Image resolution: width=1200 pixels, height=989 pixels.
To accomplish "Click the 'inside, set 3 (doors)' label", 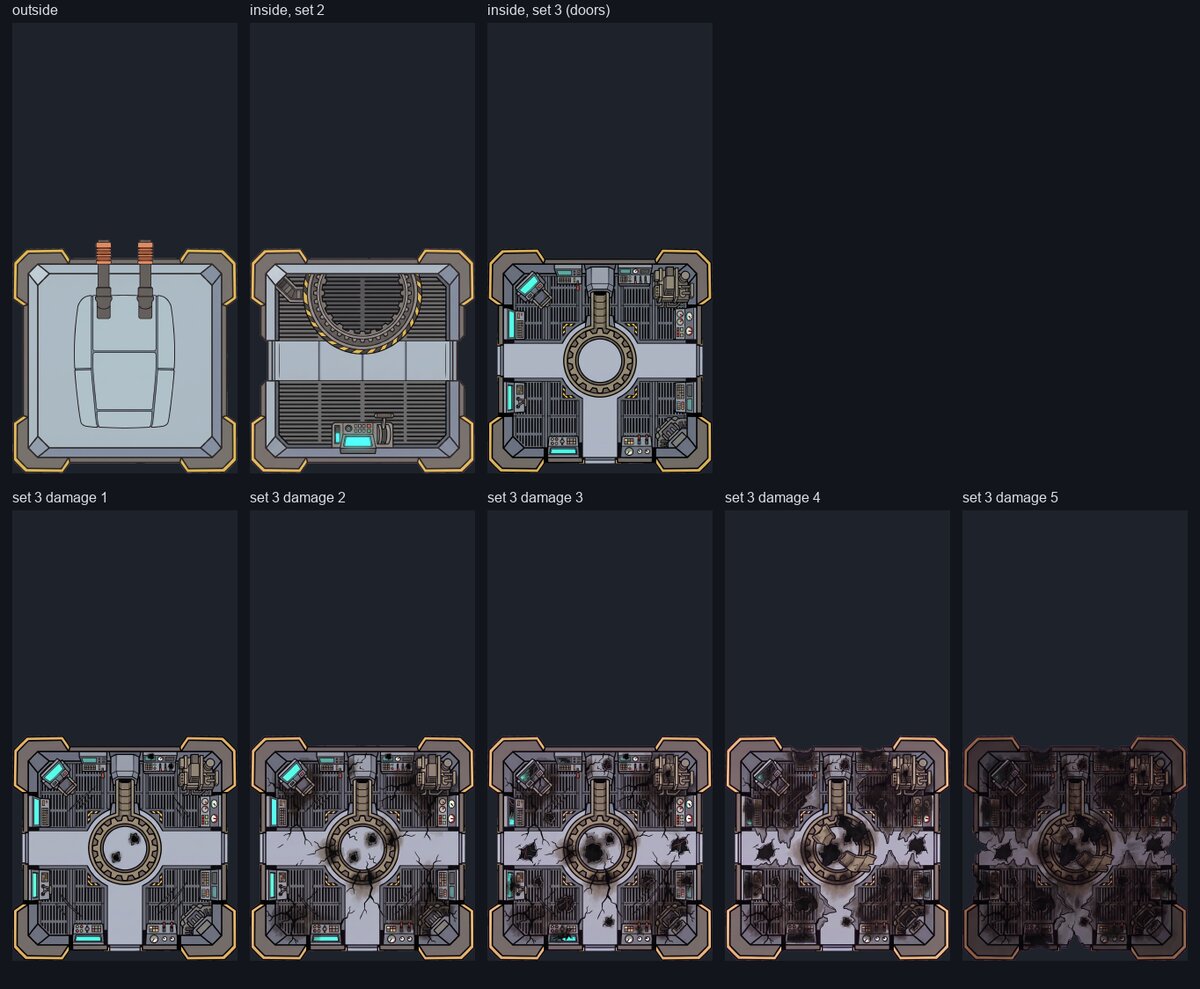I will (x=548, y=10).
